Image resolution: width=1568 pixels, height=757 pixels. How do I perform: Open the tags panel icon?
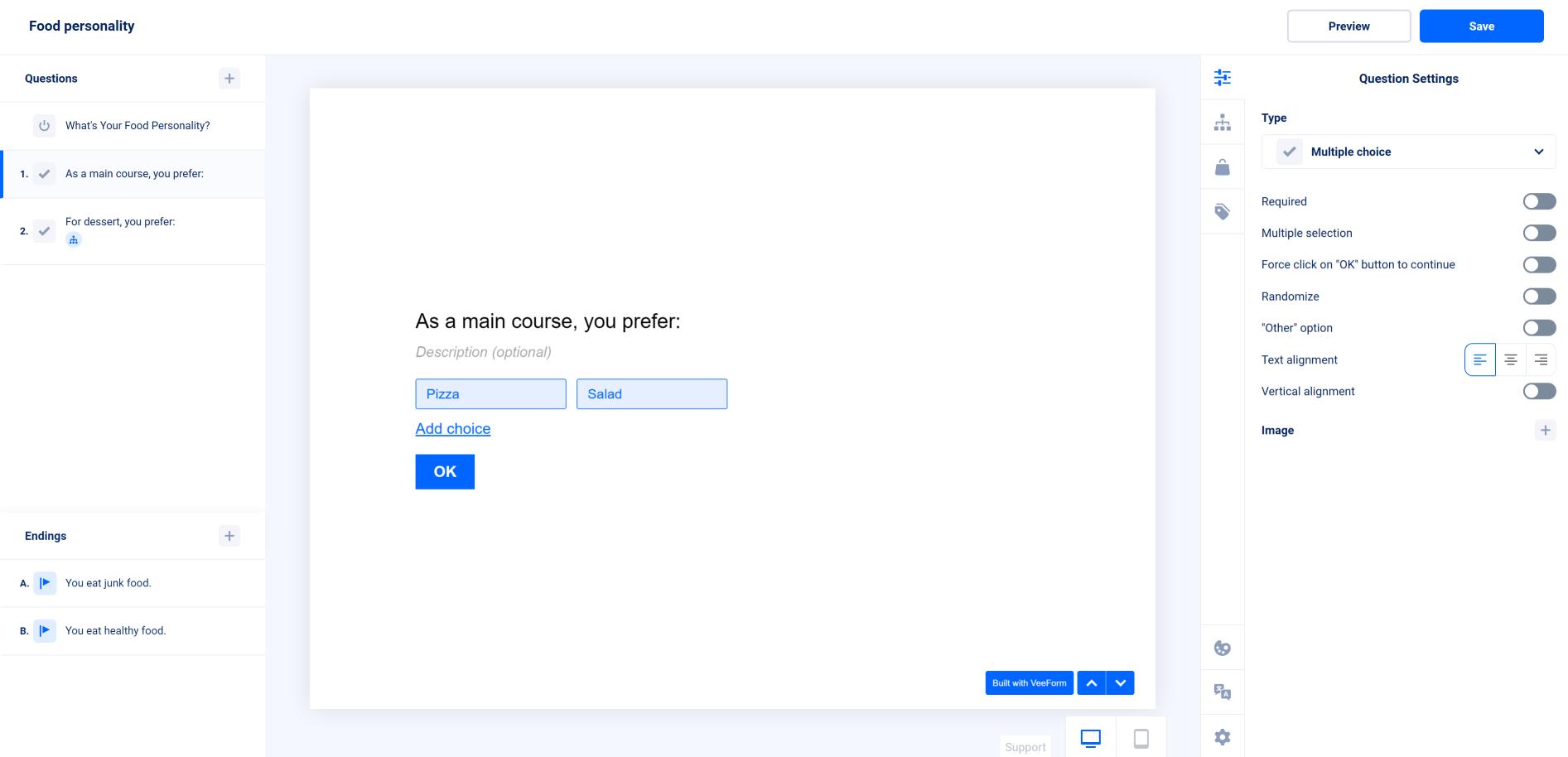pos(1223,212)
